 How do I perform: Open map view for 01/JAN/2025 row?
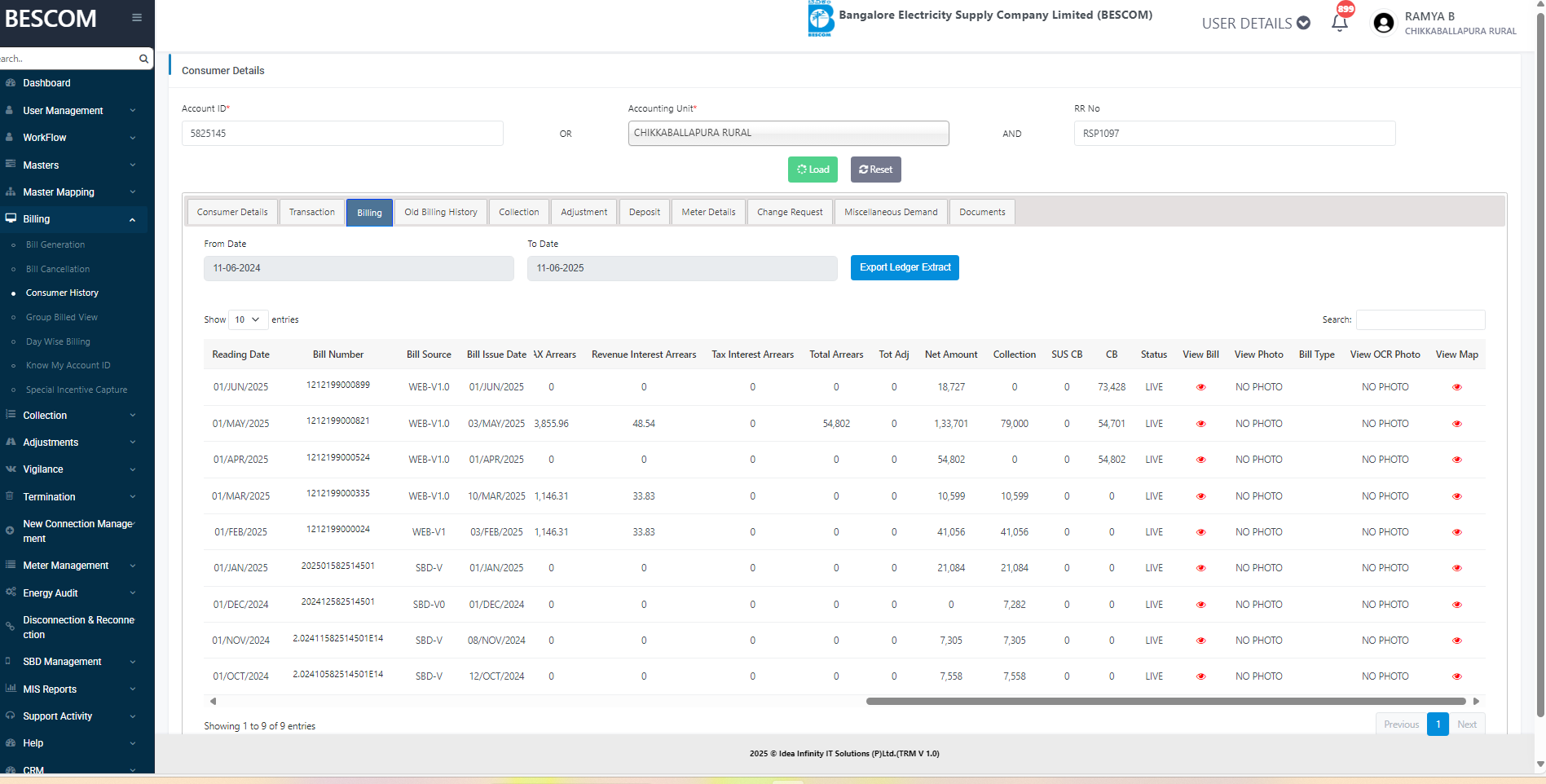(x=1457, y=568)
